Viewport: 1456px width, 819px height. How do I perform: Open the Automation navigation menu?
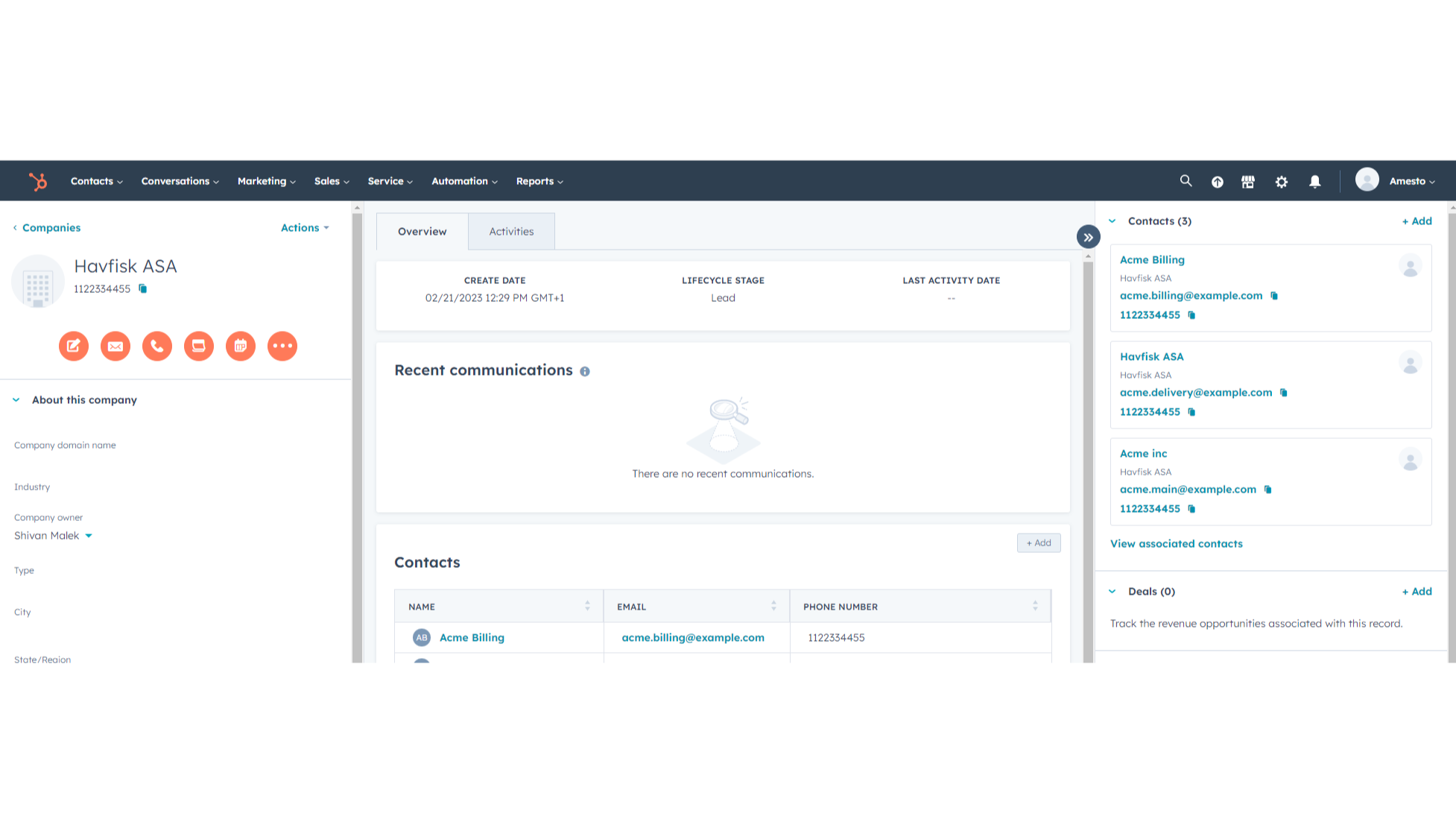click(465, 181)
